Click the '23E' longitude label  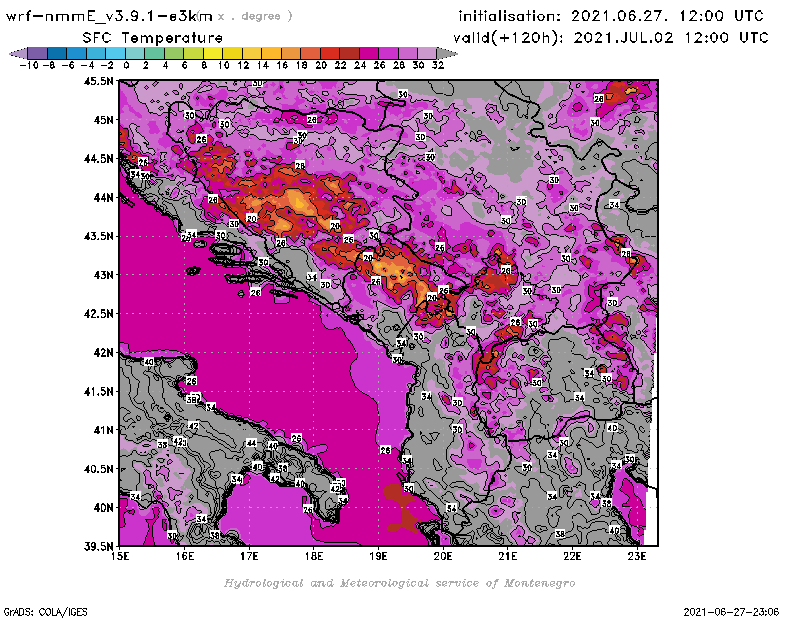pos(637,556)
